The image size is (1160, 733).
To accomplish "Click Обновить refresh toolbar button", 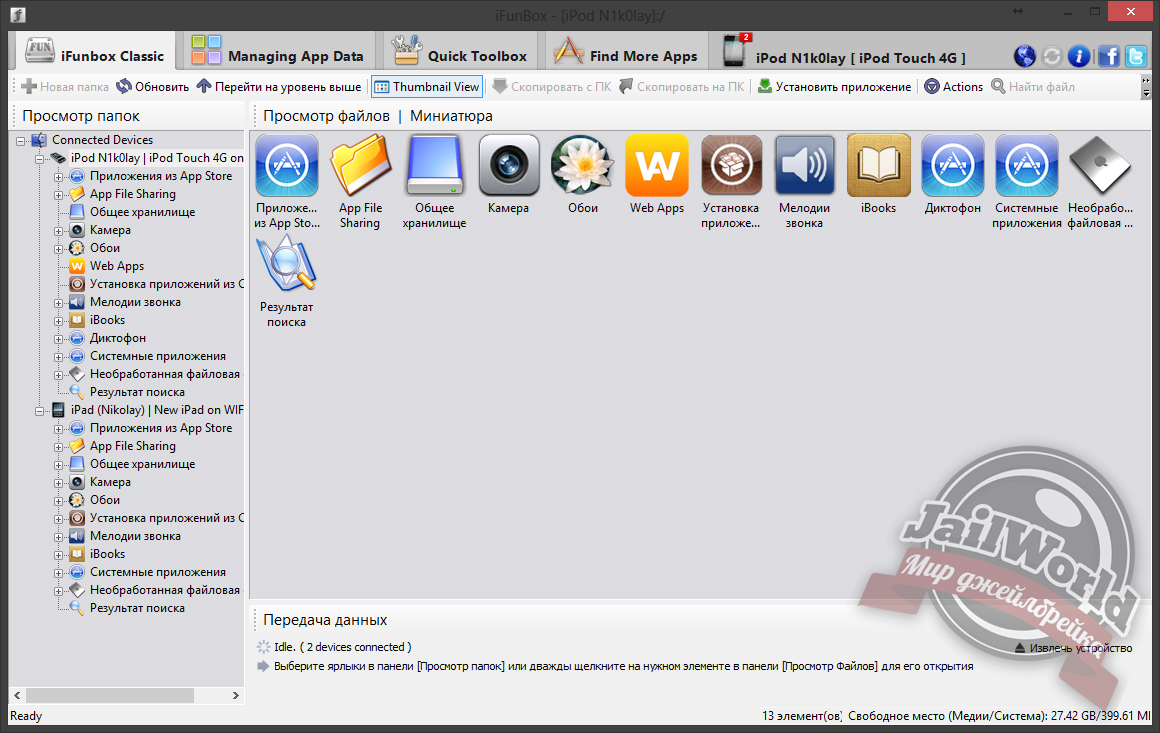I will 153,87.
